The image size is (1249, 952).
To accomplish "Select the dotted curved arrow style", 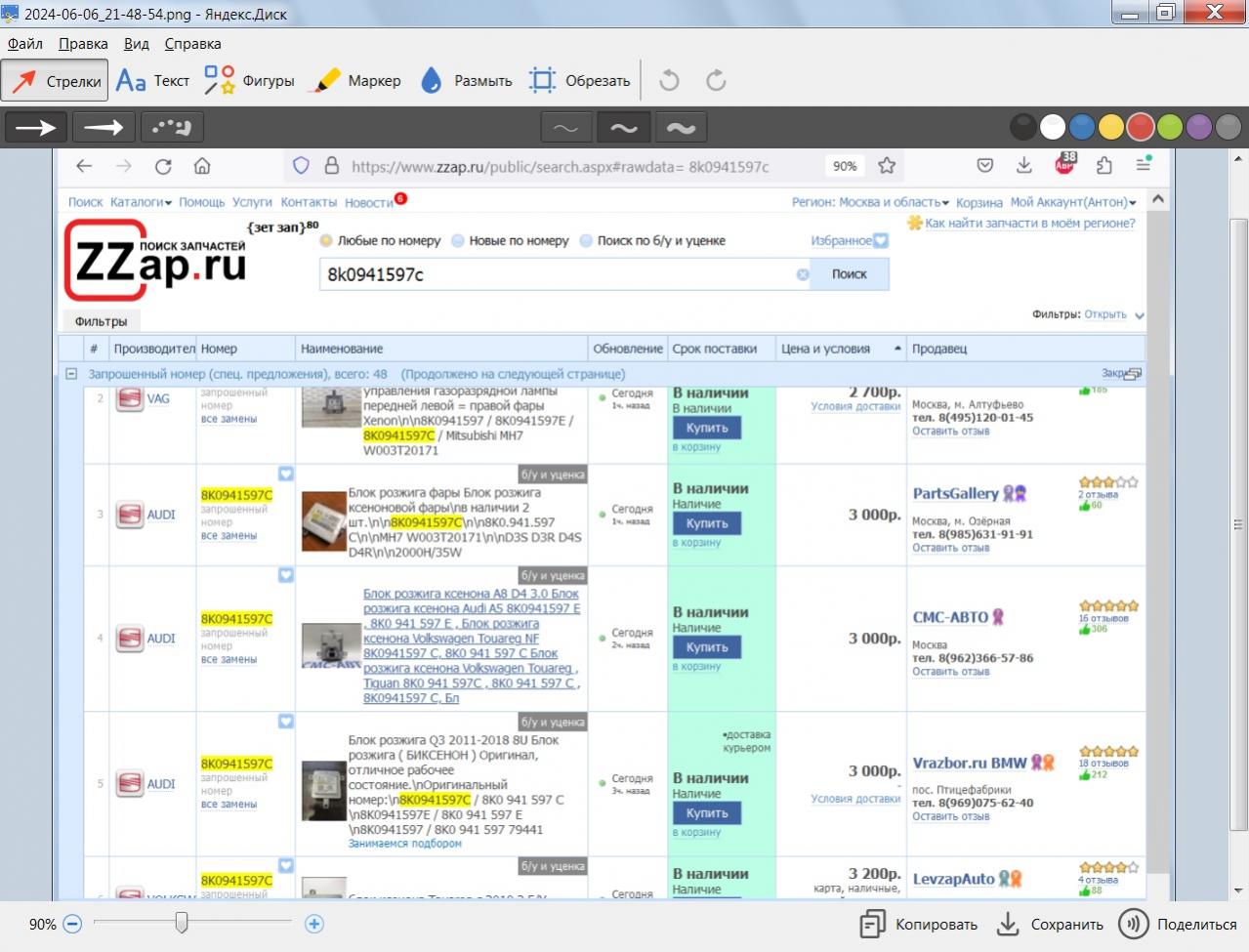I will [172, 127].
